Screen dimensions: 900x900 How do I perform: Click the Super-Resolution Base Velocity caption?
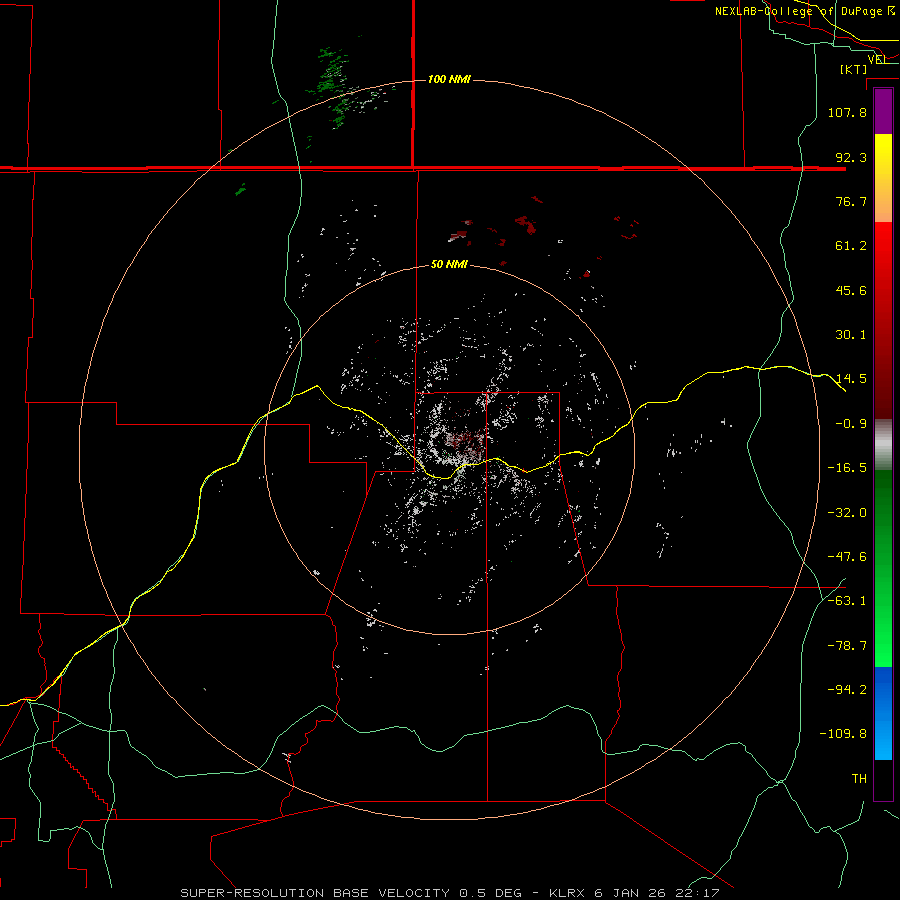click(x=449, y=893)
